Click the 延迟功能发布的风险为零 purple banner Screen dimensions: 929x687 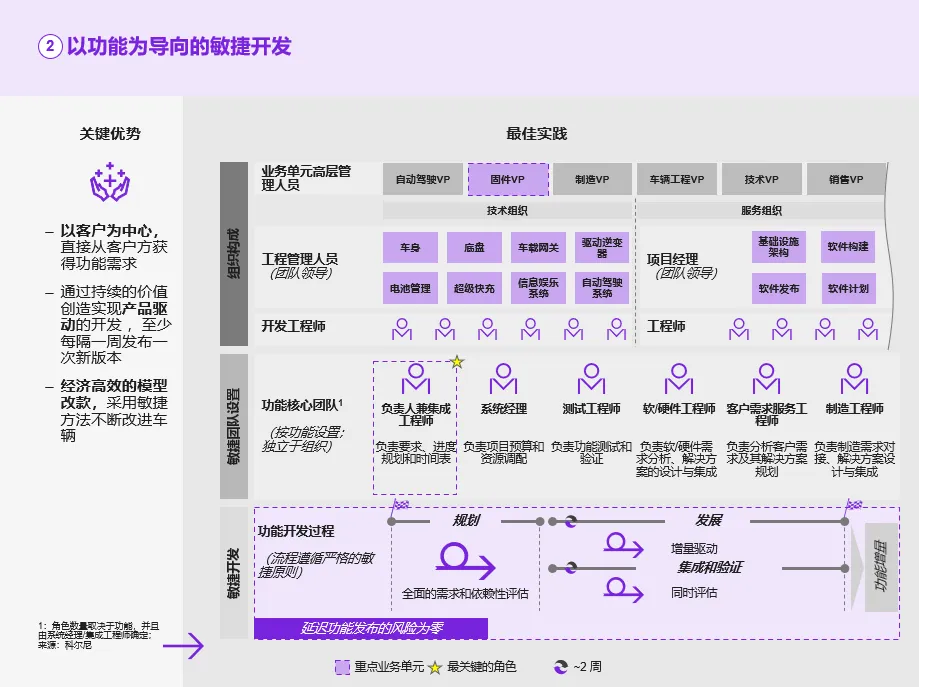371,628
